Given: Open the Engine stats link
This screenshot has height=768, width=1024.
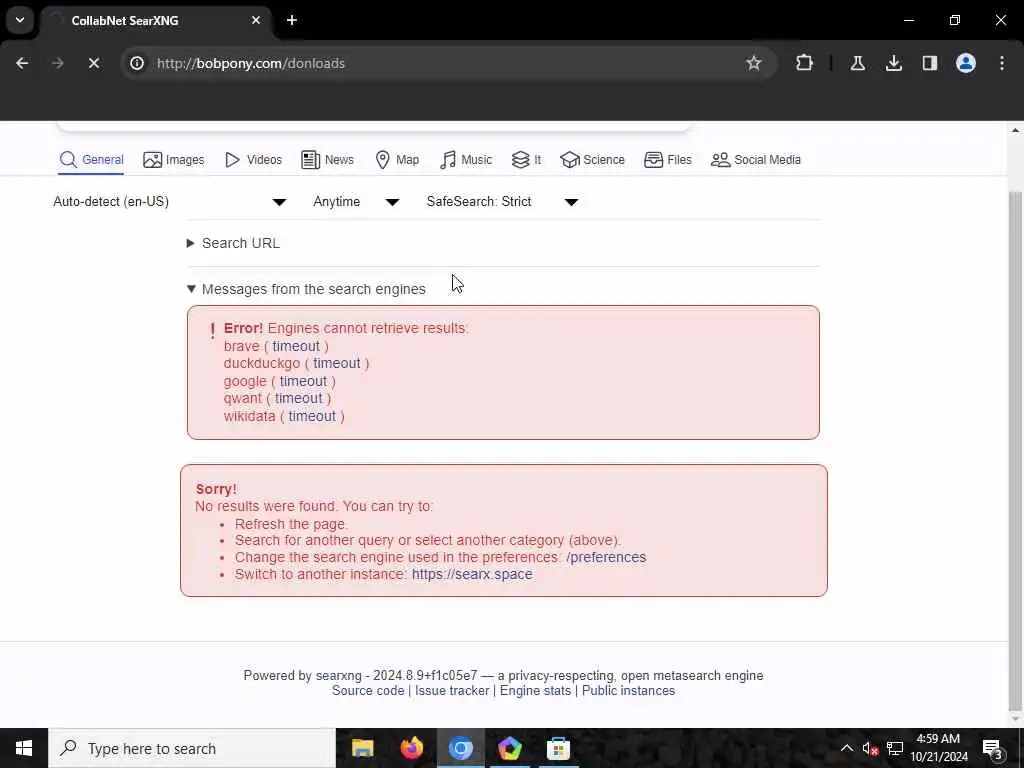Looking at the screenshot, I should coord(535,690).
